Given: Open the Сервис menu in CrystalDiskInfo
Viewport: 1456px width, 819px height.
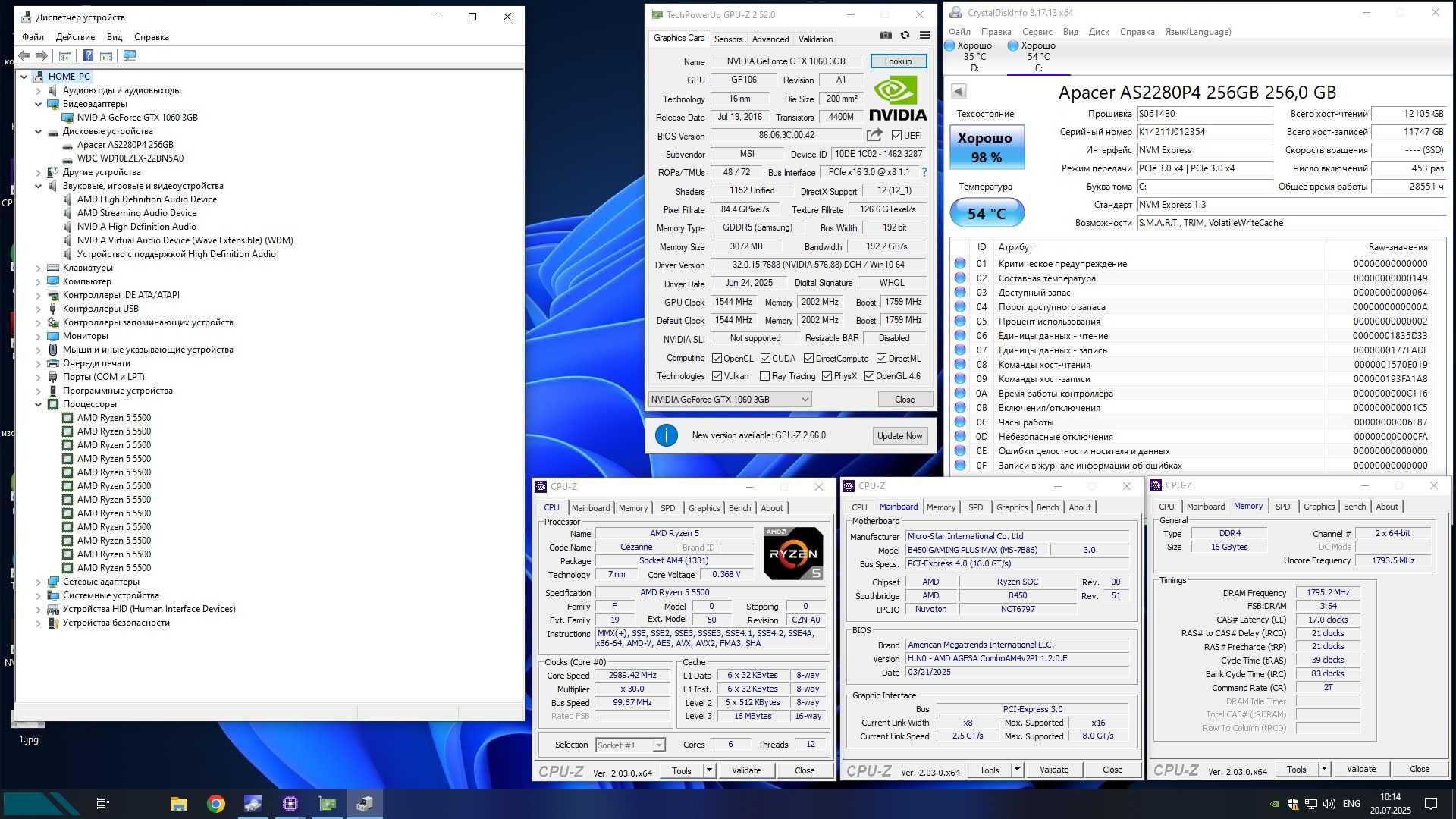Looking at the screenshot, I should coord(1037,32).
